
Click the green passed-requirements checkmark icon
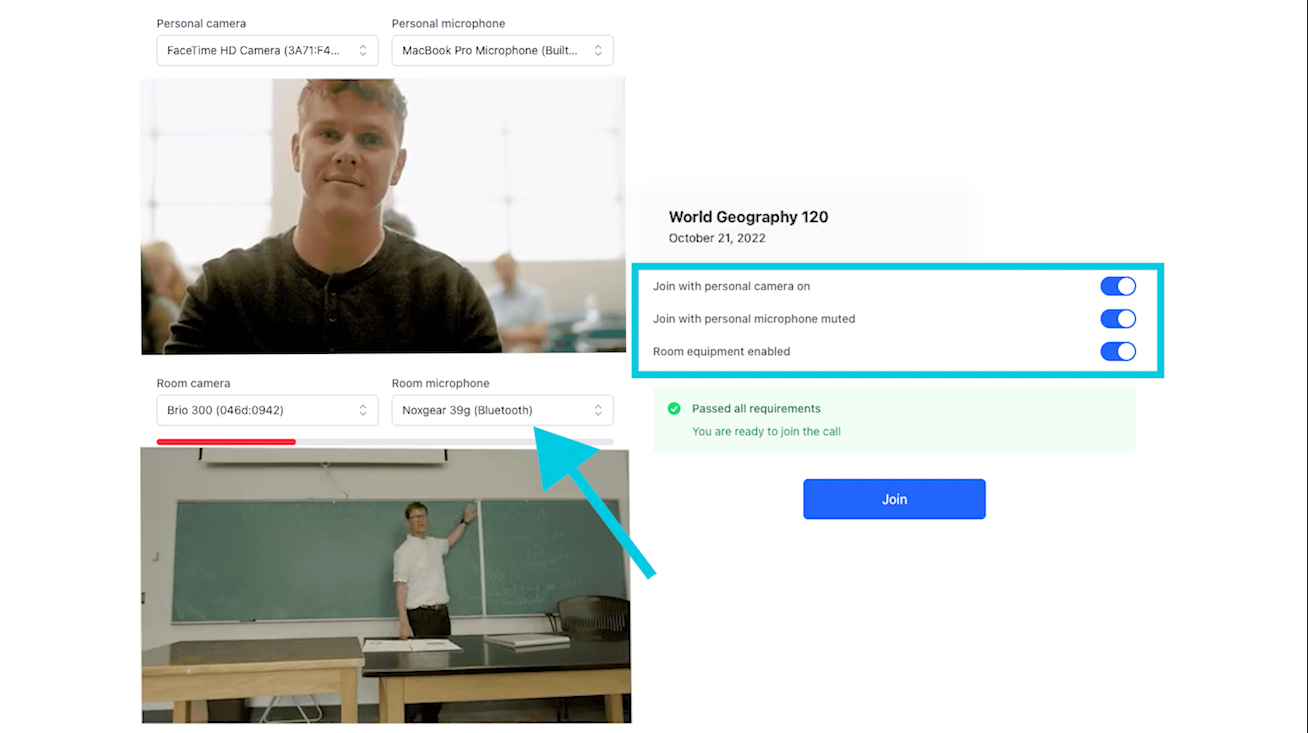coord(674,409)
